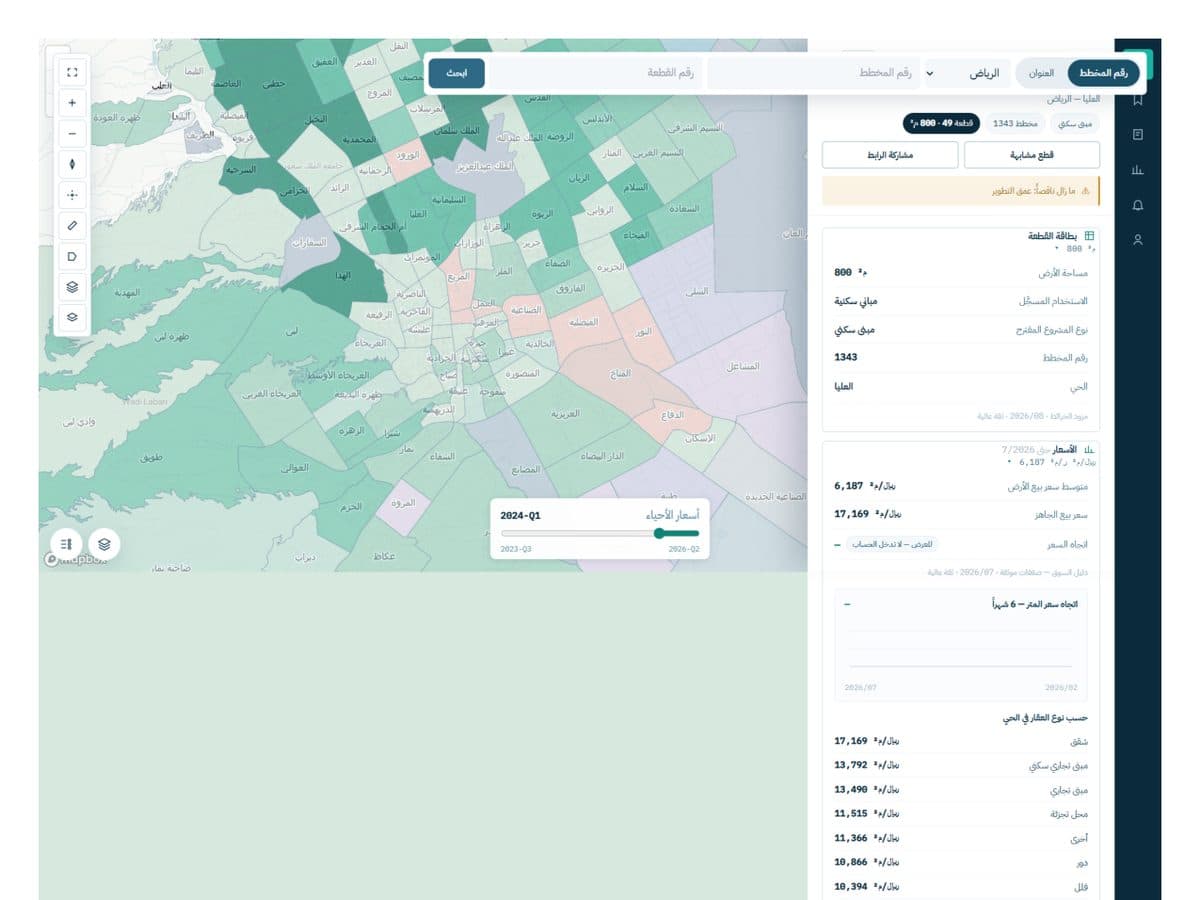Open the user profile icon
Image resolution: width=1200 pixels, height=900 pixels.
[1138, 240]
